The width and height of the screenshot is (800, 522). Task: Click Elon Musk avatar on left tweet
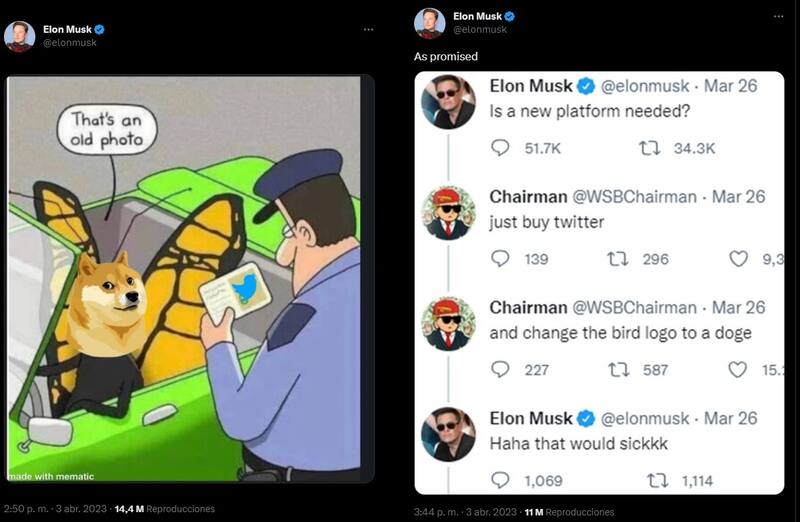point(19,36)
